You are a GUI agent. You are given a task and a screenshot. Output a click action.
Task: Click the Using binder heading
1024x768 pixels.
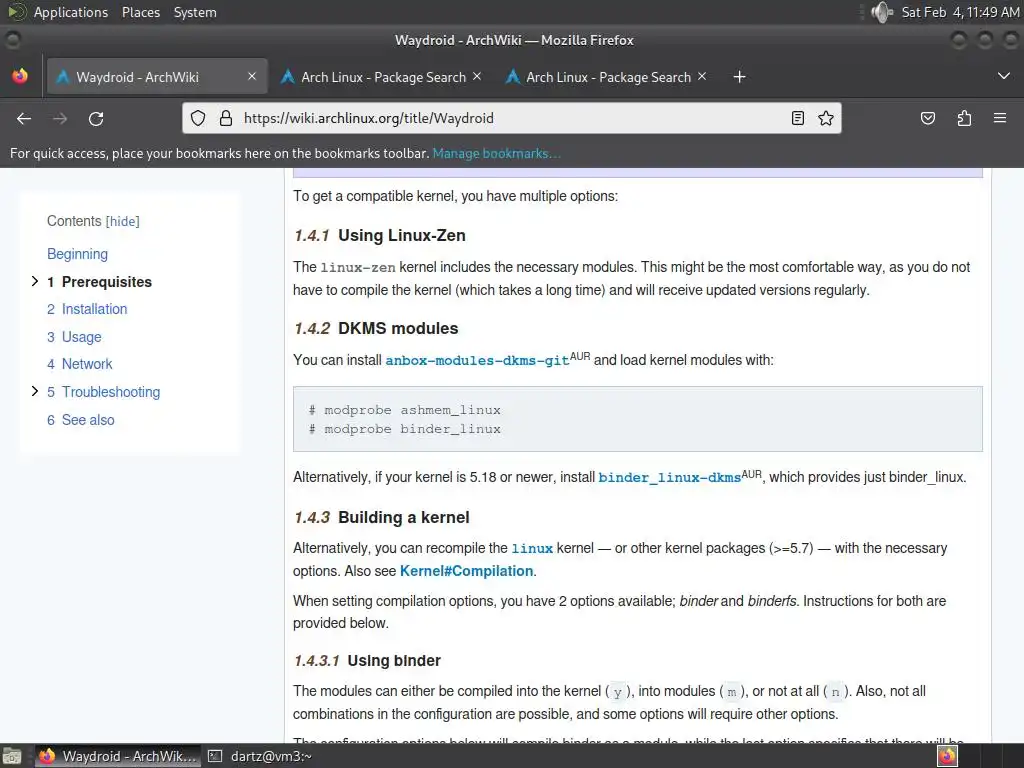pos(394,660)
